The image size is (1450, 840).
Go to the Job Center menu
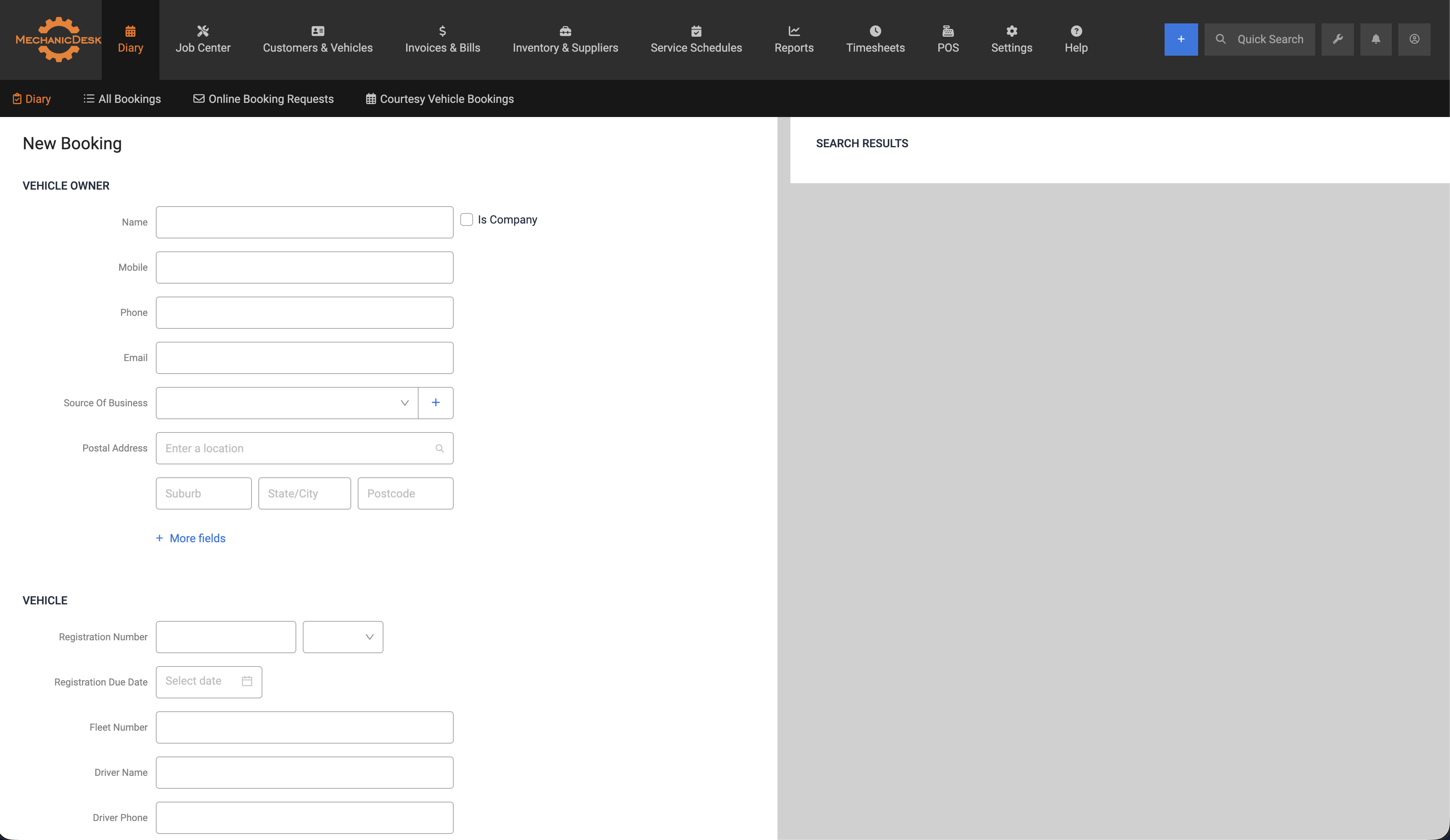(203, 39)
